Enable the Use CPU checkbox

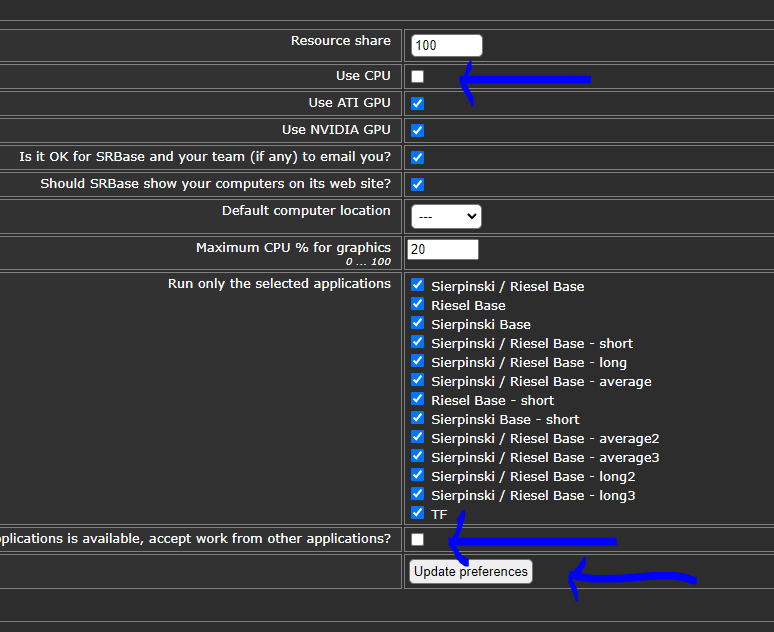point(417,76)
